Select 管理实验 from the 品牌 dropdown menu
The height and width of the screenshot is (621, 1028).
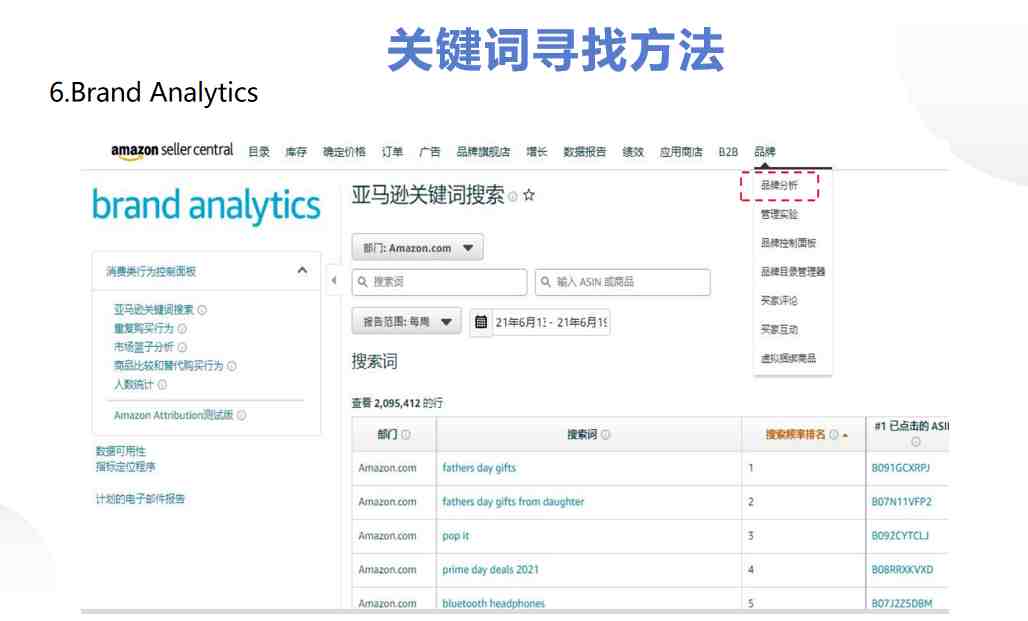click(779, 214)
